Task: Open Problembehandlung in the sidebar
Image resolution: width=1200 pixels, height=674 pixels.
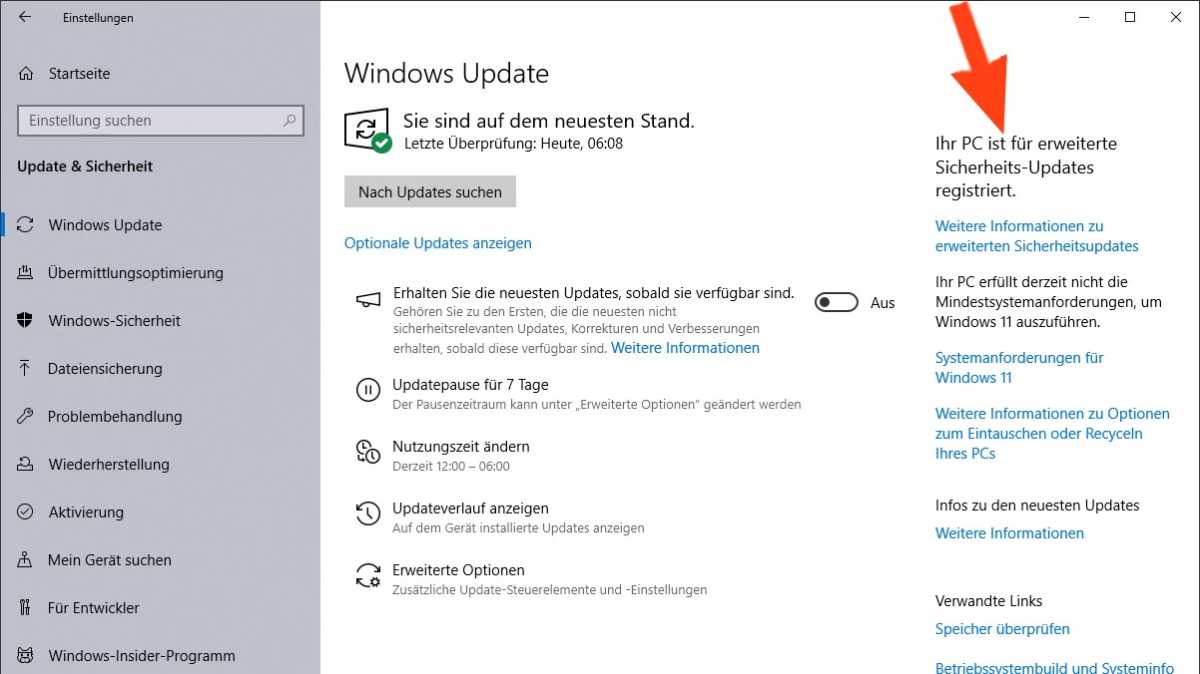Action: click(x=114, y=417)
